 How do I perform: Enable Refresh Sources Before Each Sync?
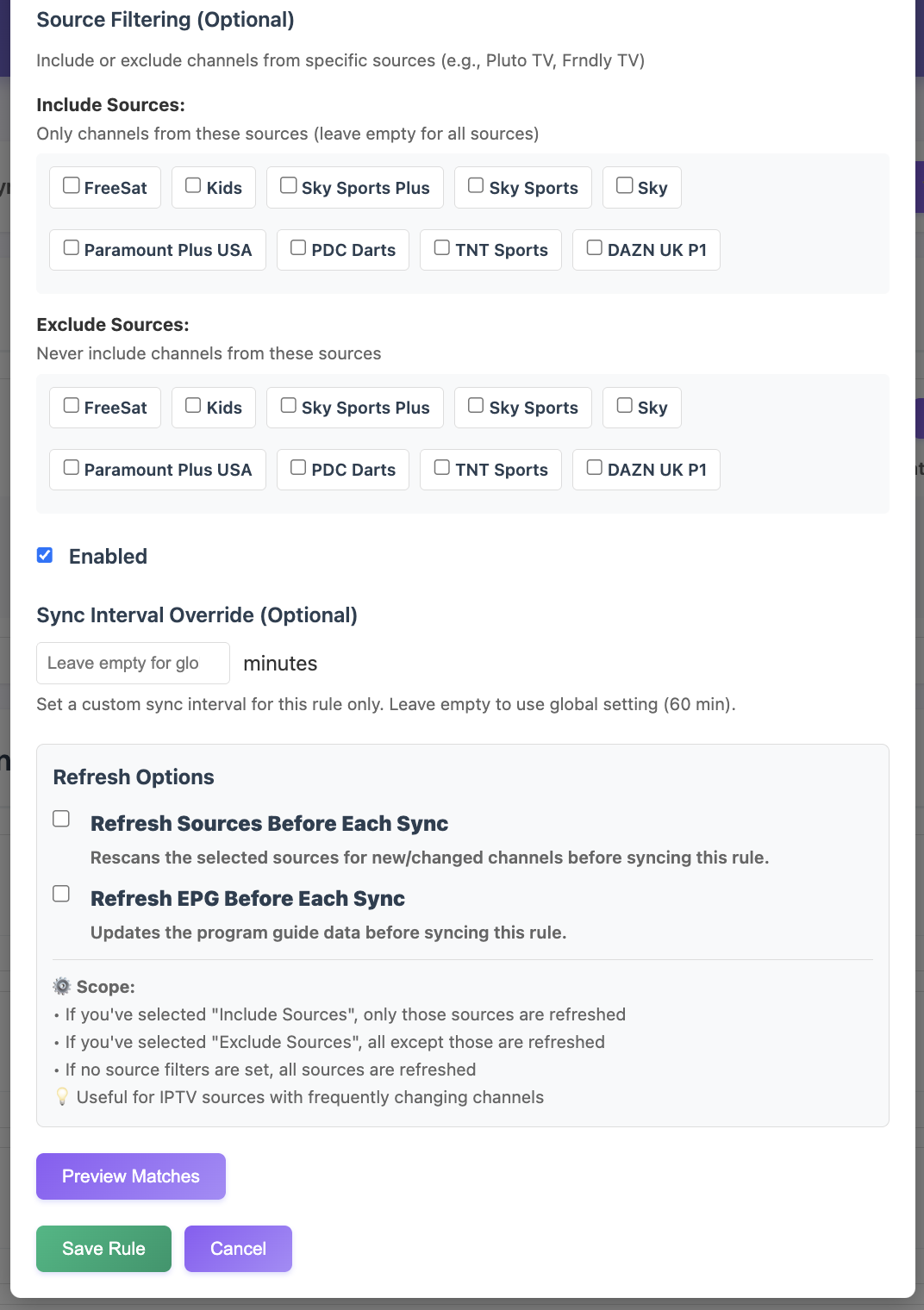click(x=61, y=819)
